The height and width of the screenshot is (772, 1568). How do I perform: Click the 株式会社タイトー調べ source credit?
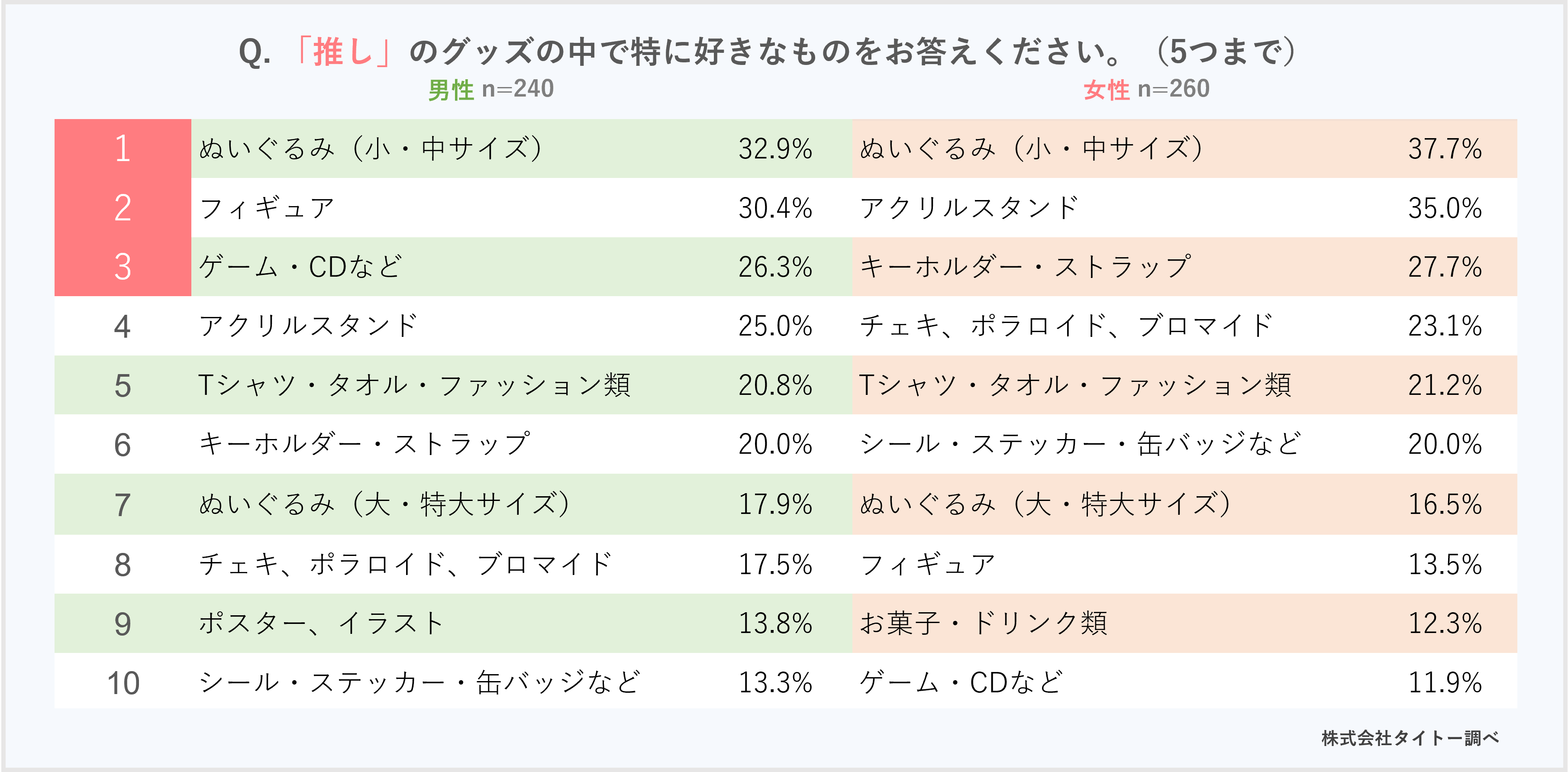1410,738
